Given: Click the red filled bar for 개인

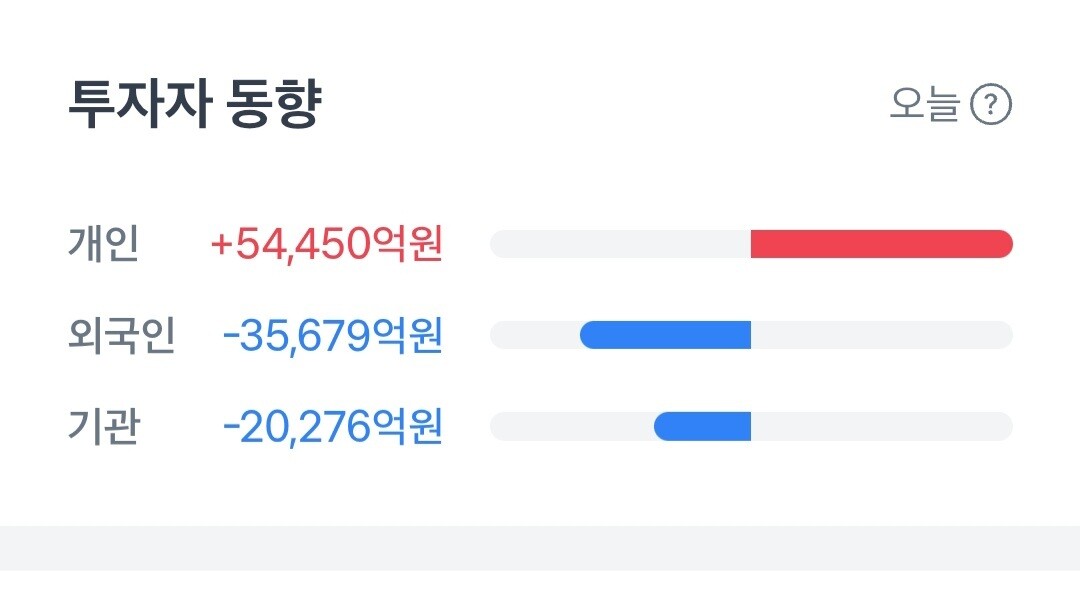Looking at the screenshot, I should click(x=882, y=244).
